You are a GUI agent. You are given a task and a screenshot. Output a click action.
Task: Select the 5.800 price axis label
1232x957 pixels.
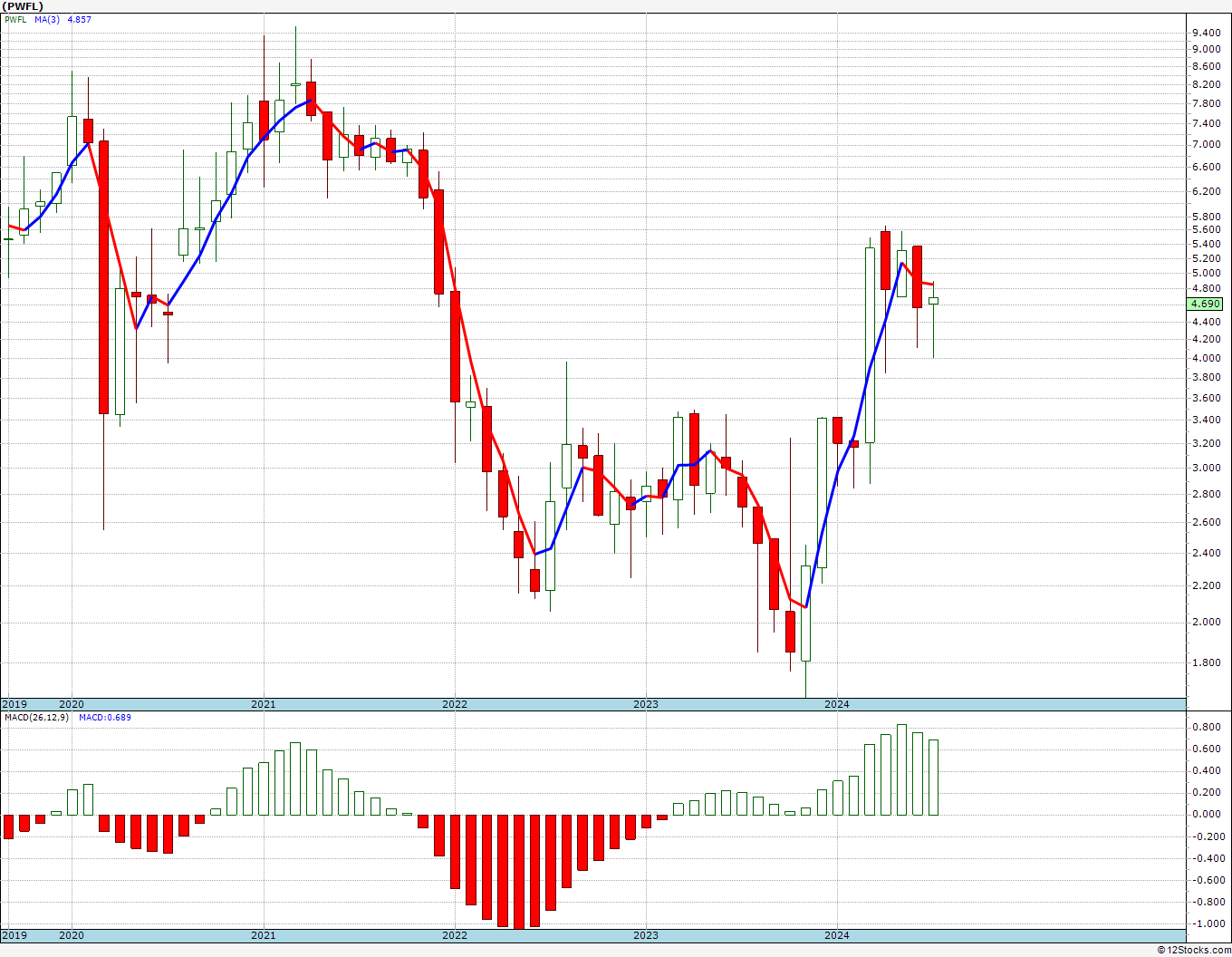tap(1208, 217)
